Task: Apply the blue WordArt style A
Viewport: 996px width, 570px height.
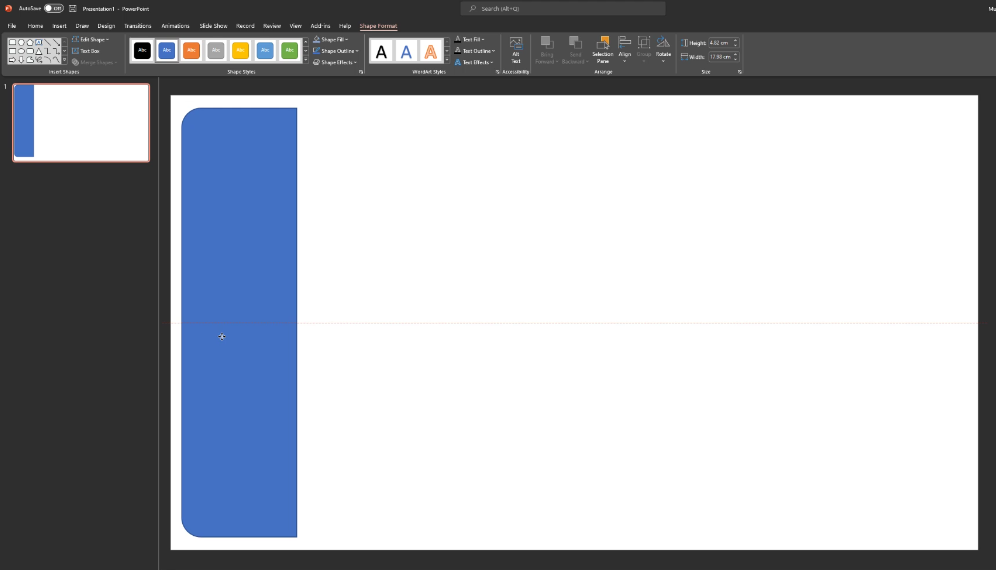Action: pyautogui.click(x=406, y=51)
